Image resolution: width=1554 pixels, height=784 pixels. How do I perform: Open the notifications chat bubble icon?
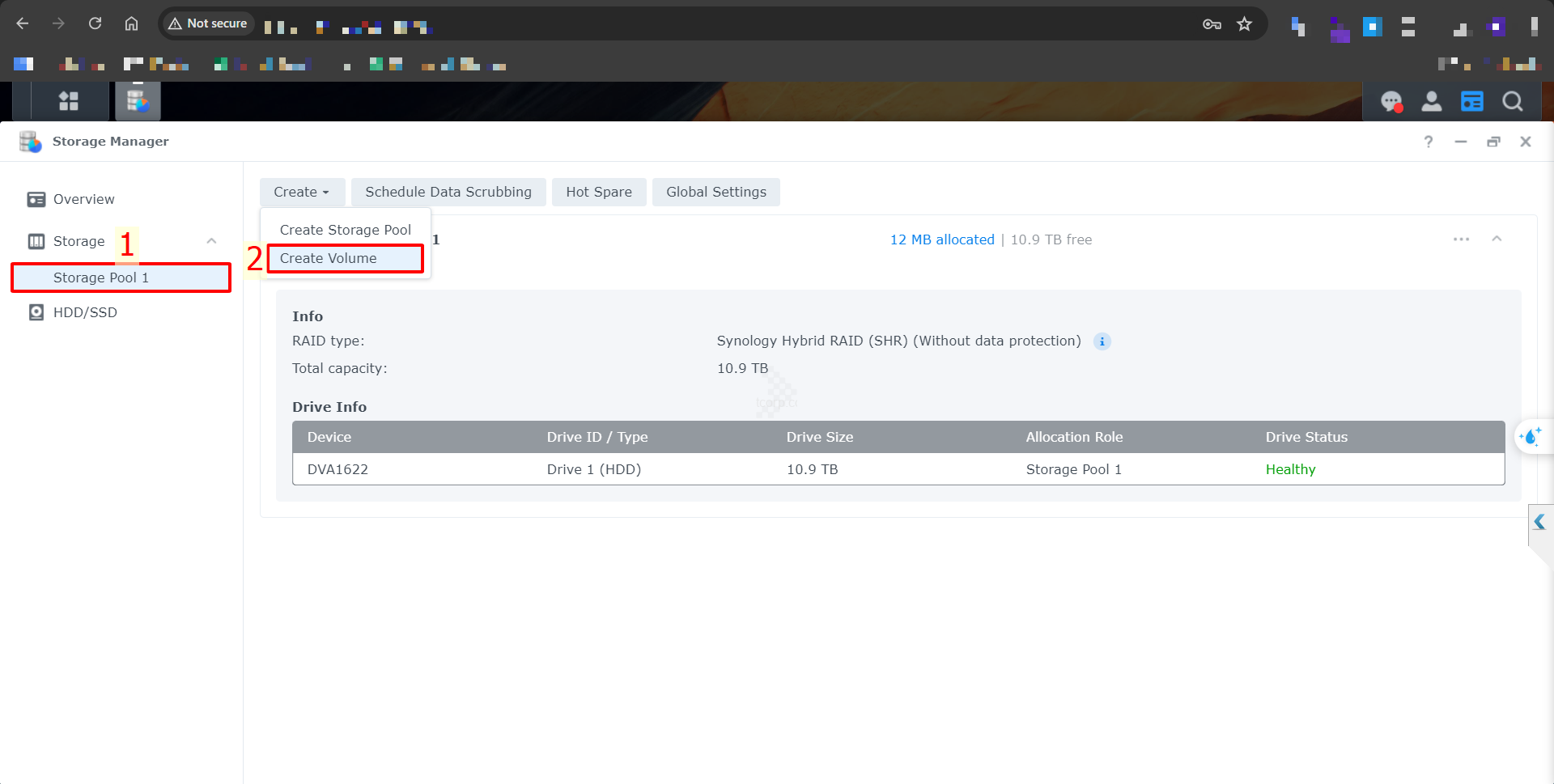(1391, 101)
